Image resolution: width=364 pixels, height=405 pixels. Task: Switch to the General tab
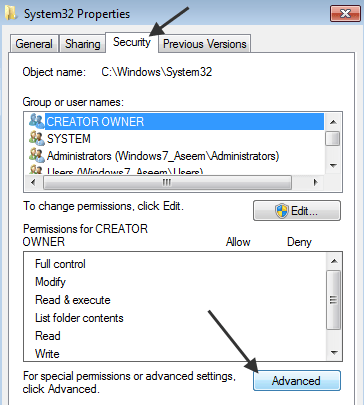(34, 44)
